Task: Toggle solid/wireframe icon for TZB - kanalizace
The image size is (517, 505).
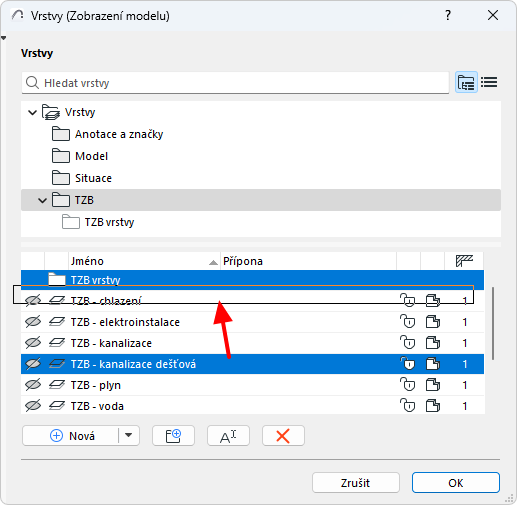Action: tap(433, 343)
